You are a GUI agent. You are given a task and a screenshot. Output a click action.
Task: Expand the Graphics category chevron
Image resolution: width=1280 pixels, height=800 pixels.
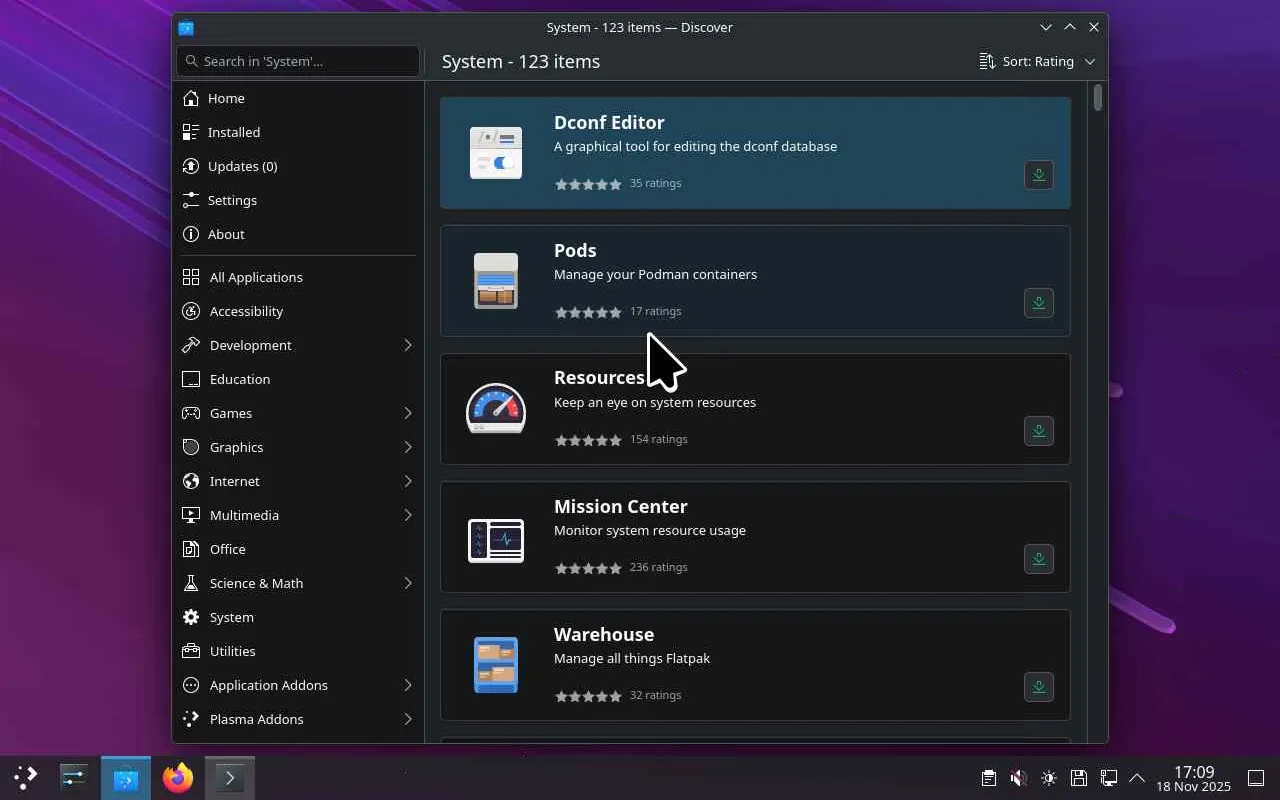point(408,447)
